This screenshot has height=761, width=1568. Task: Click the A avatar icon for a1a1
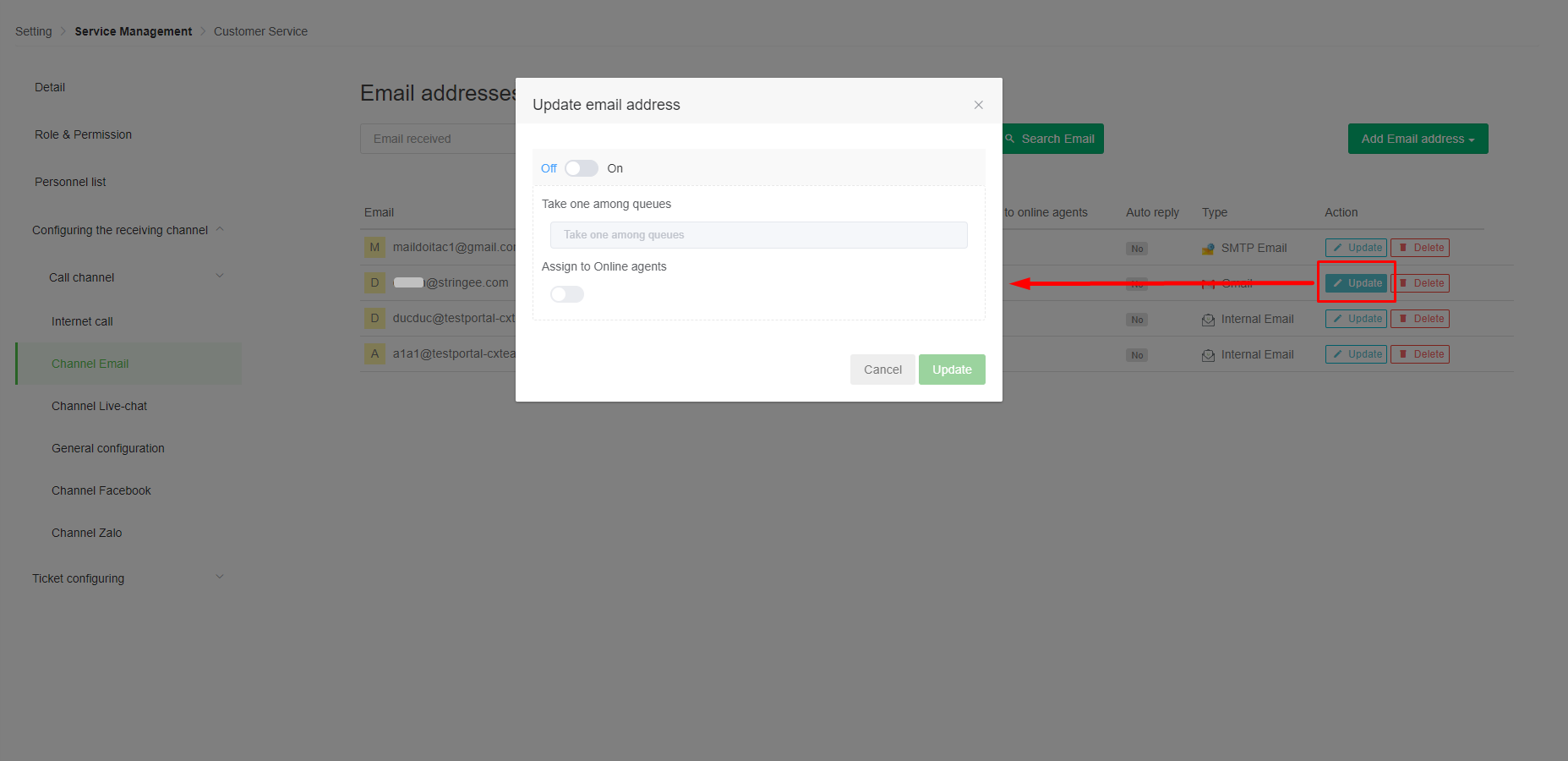pyautogui.click(x=374, y=353)
